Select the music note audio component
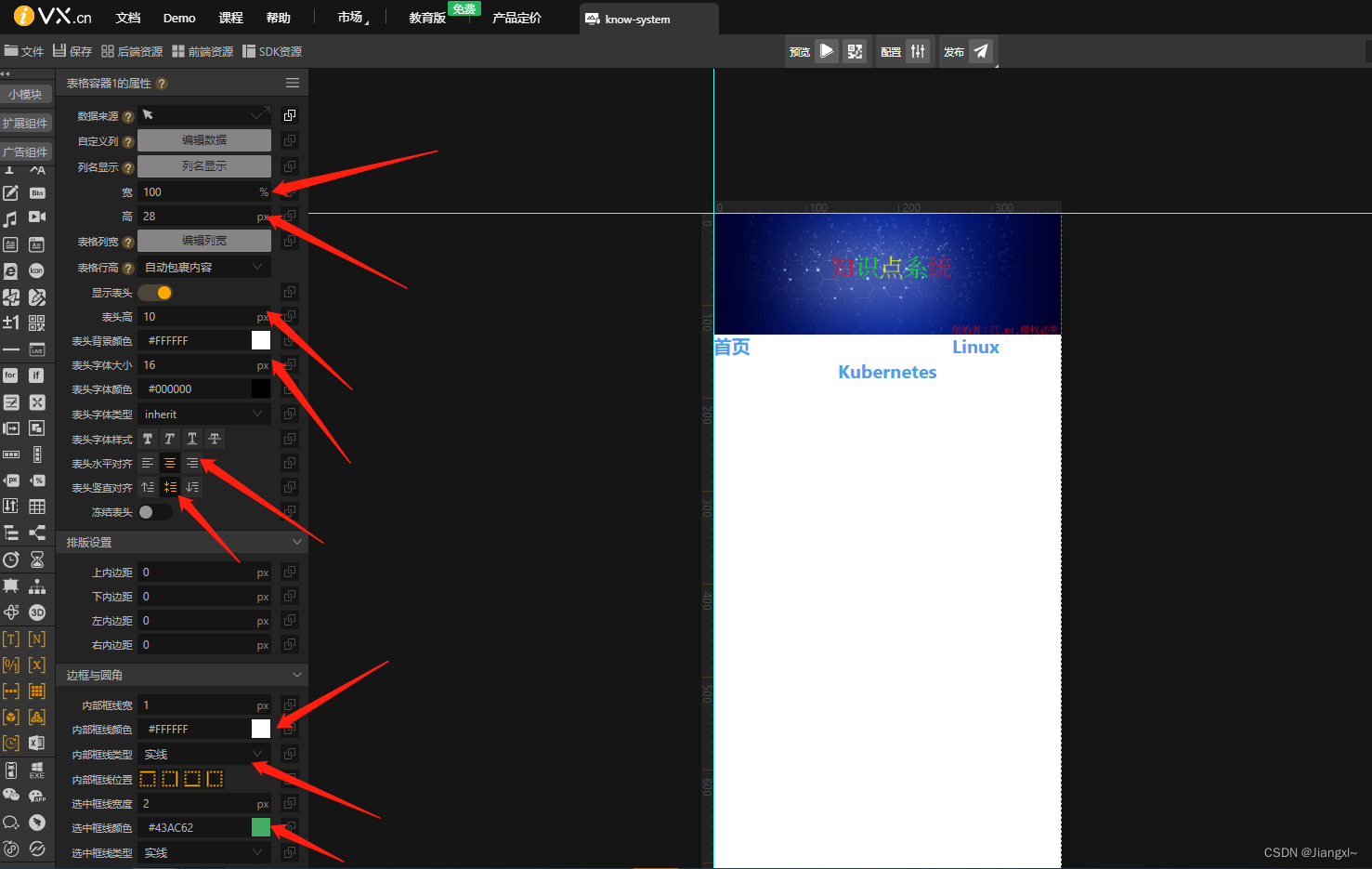 coord(10,218)
